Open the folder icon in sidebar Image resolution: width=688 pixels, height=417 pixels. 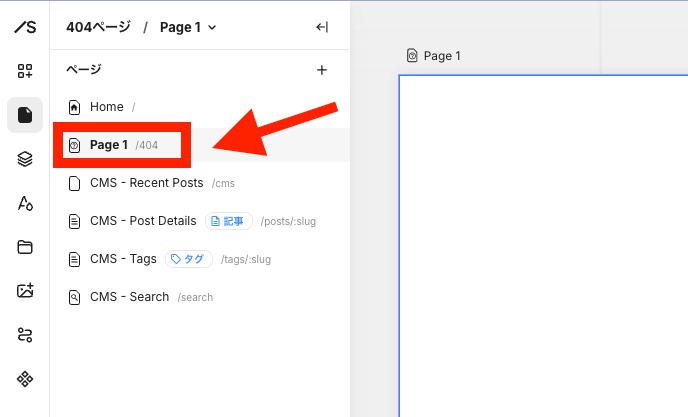point(25,247)
